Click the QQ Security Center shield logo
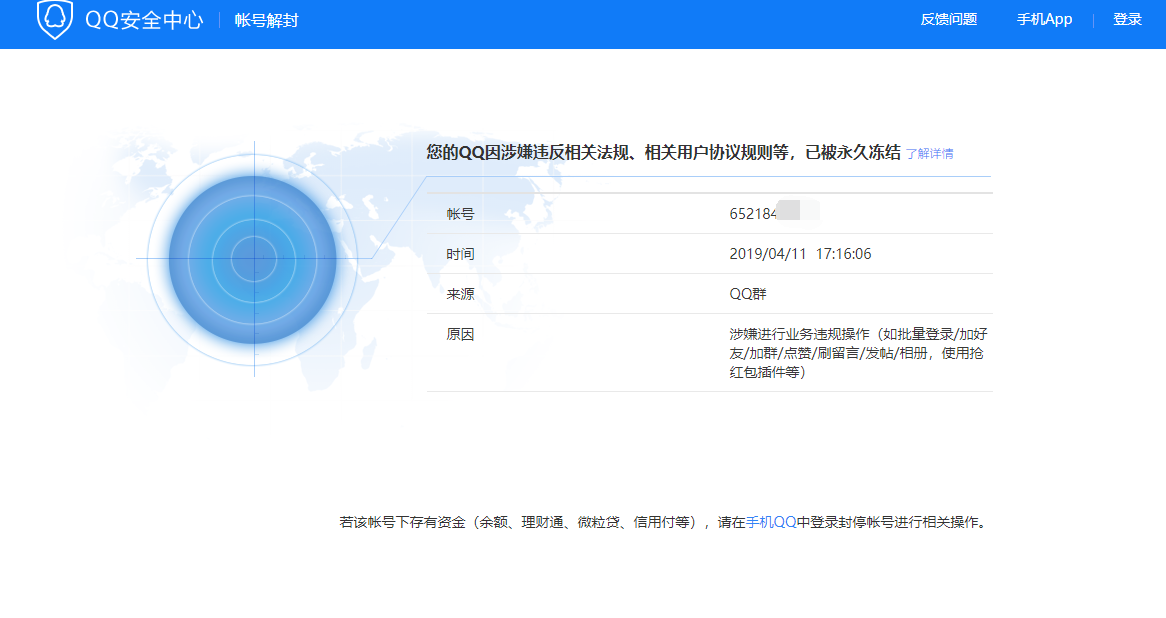The image size is (1166, 618). [55, 20]
